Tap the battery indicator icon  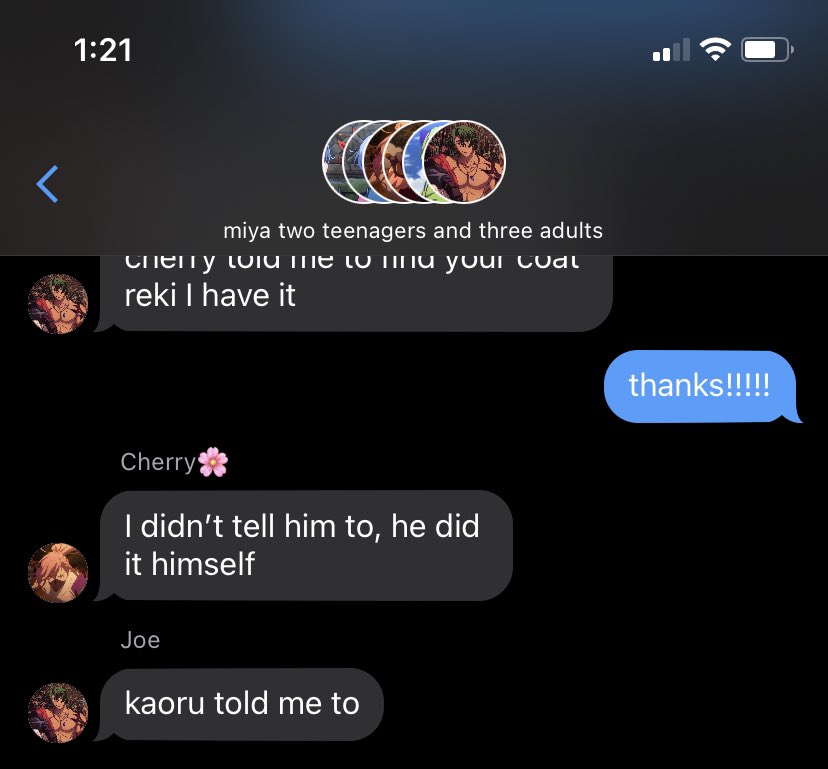pos(767,50)
